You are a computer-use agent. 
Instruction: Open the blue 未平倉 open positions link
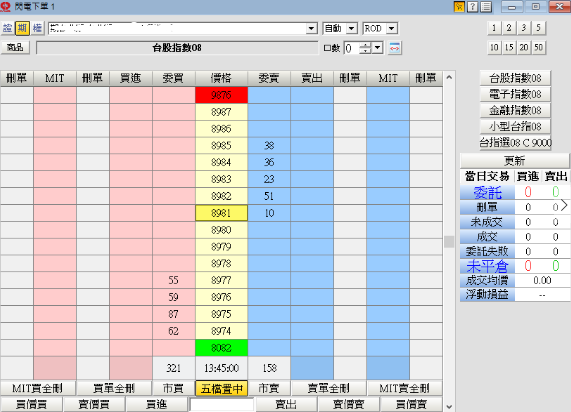(x=487, y=266)
